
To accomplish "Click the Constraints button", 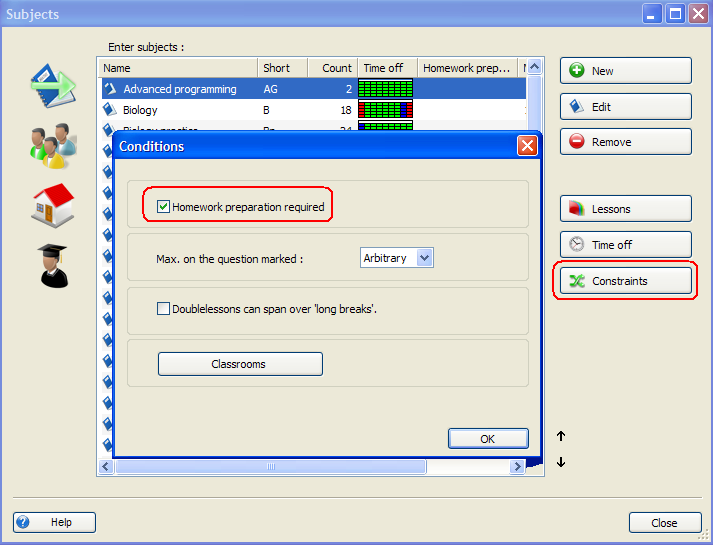I will (x=625, y=281).
